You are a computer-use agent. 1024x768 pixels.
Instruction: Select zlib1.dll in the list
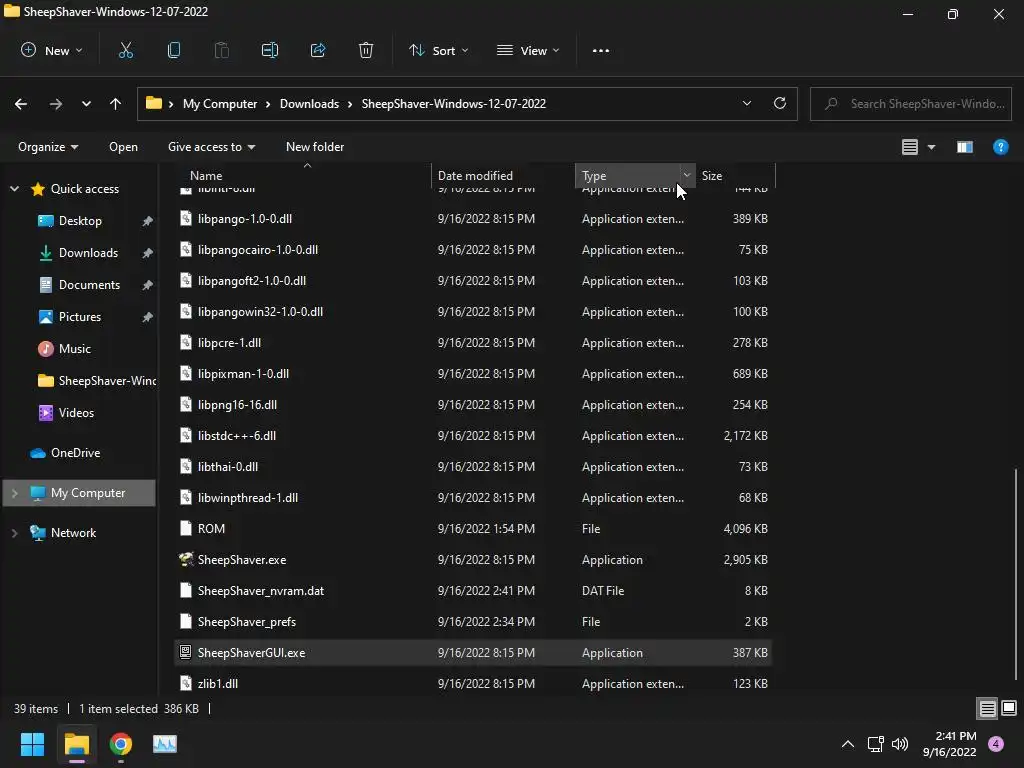[x=473, y=683]
